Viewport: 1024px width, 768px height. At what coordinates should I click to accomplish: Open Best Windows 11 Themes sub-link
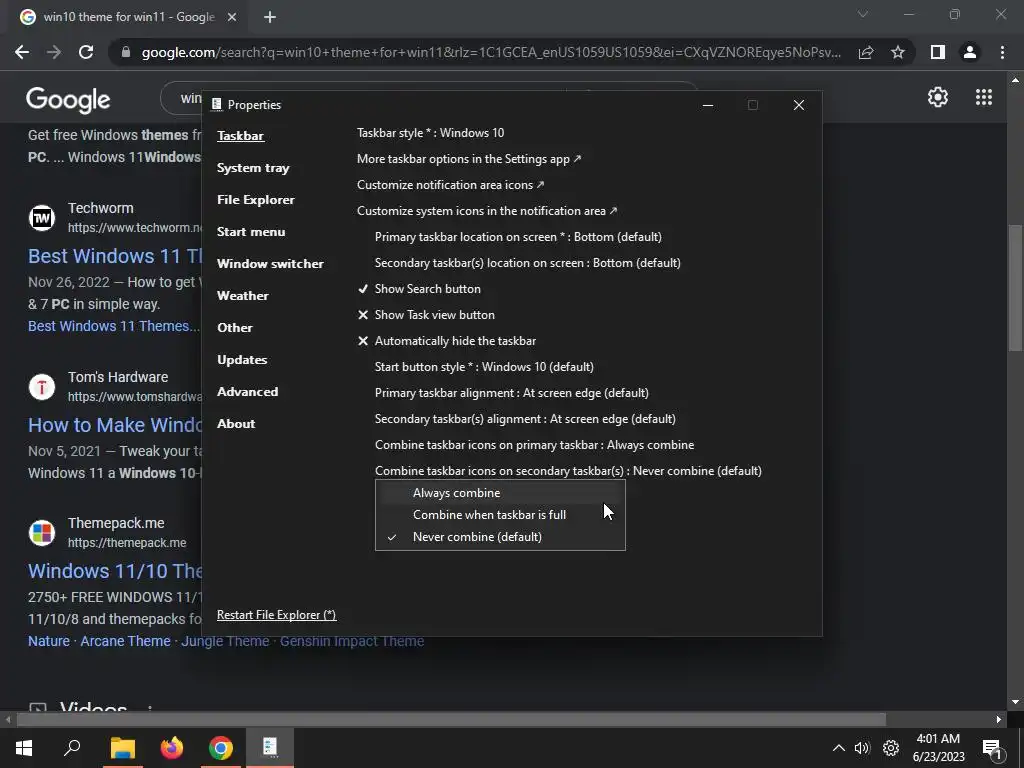point(114,326)
